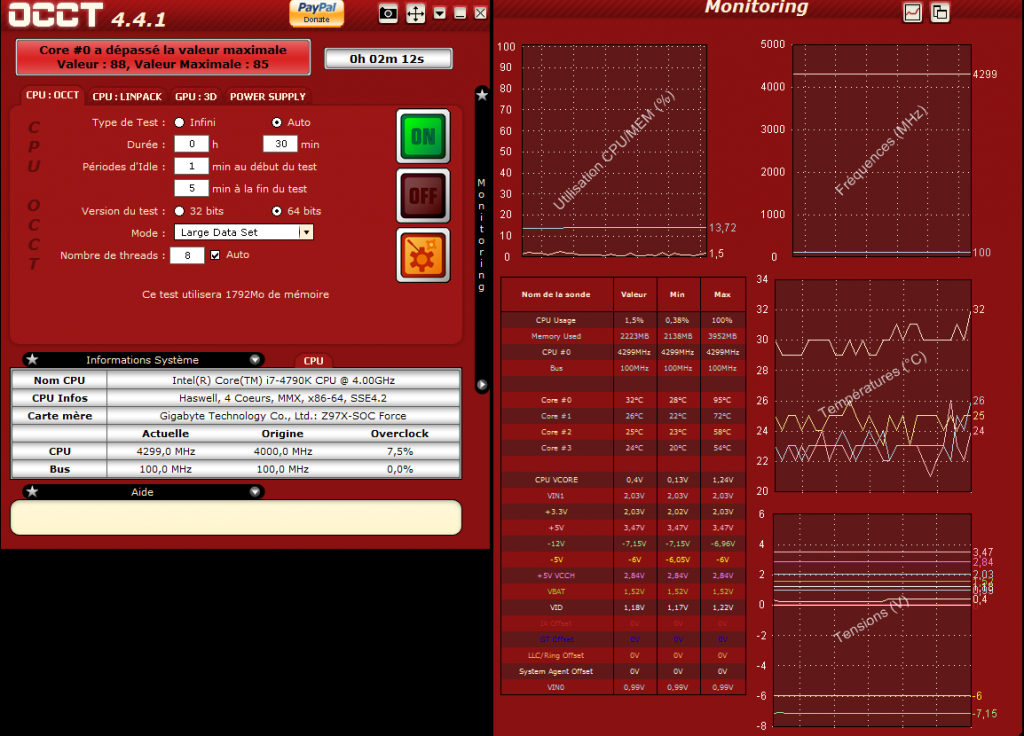The height and width of the screenshot is (736, 1024).
Task: Select the LLC/Ring Offset probe row
Action: pyautogui.click(x=623, y=656)
